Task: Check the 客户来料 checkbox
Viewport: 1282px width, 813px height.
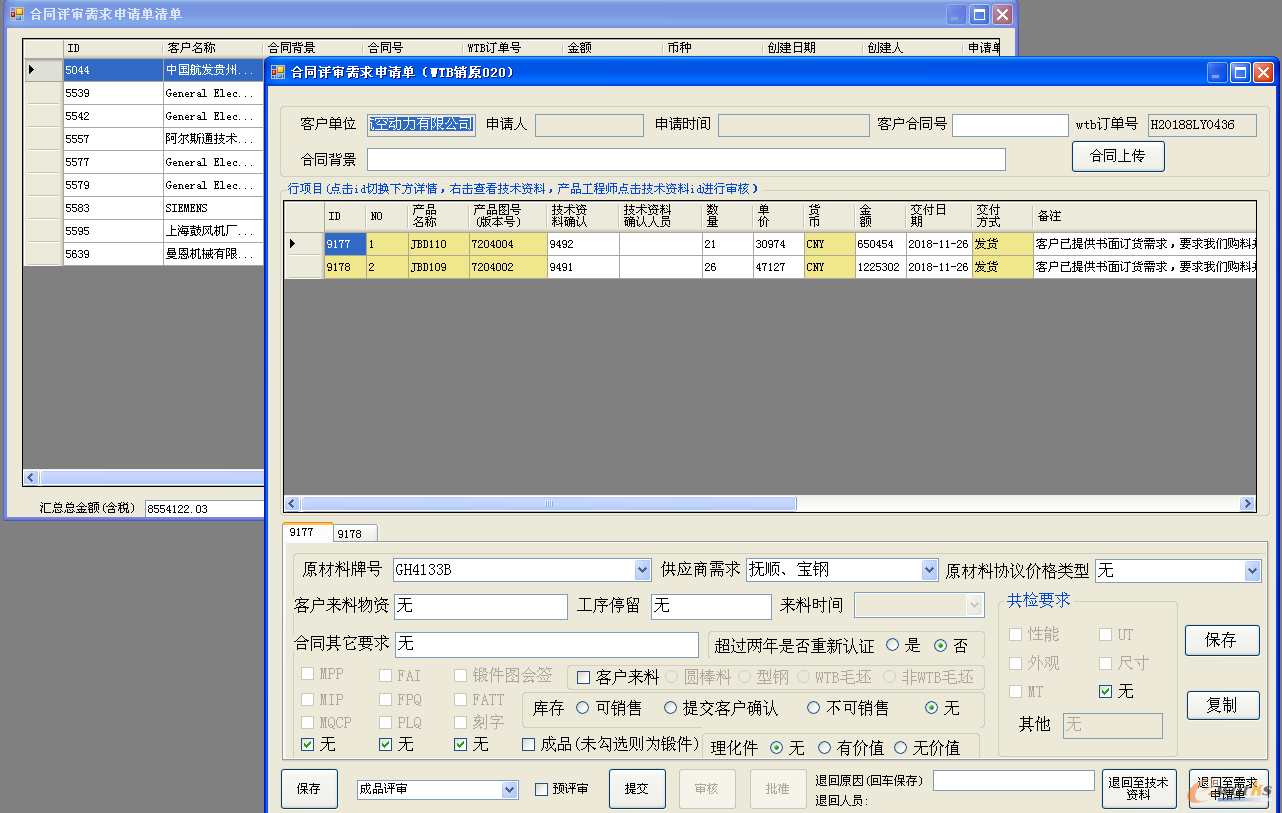Action: coord(583,678)
